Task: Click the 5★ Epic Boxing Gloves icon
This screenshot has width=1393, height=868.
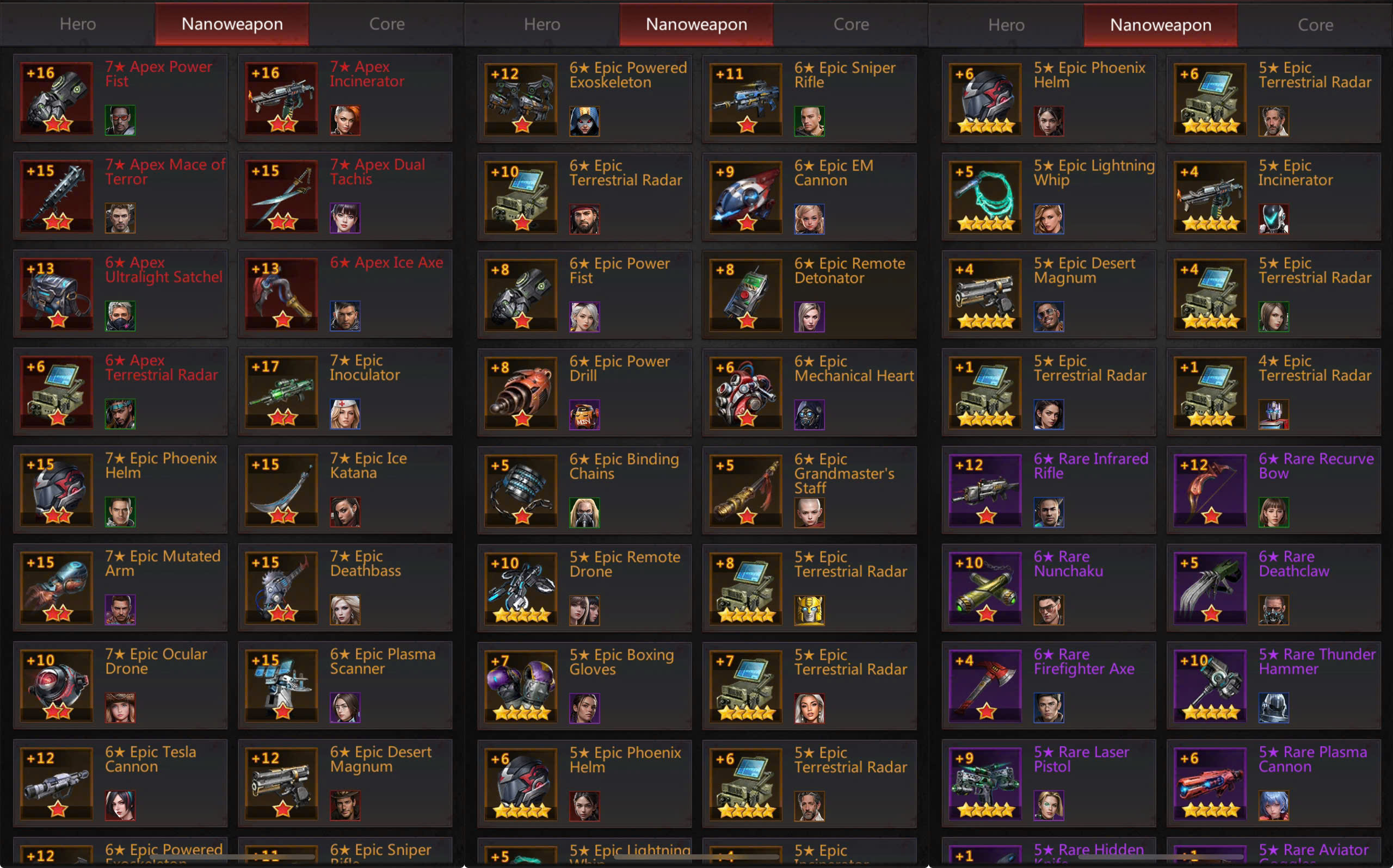Action: [x=521, y=686]
